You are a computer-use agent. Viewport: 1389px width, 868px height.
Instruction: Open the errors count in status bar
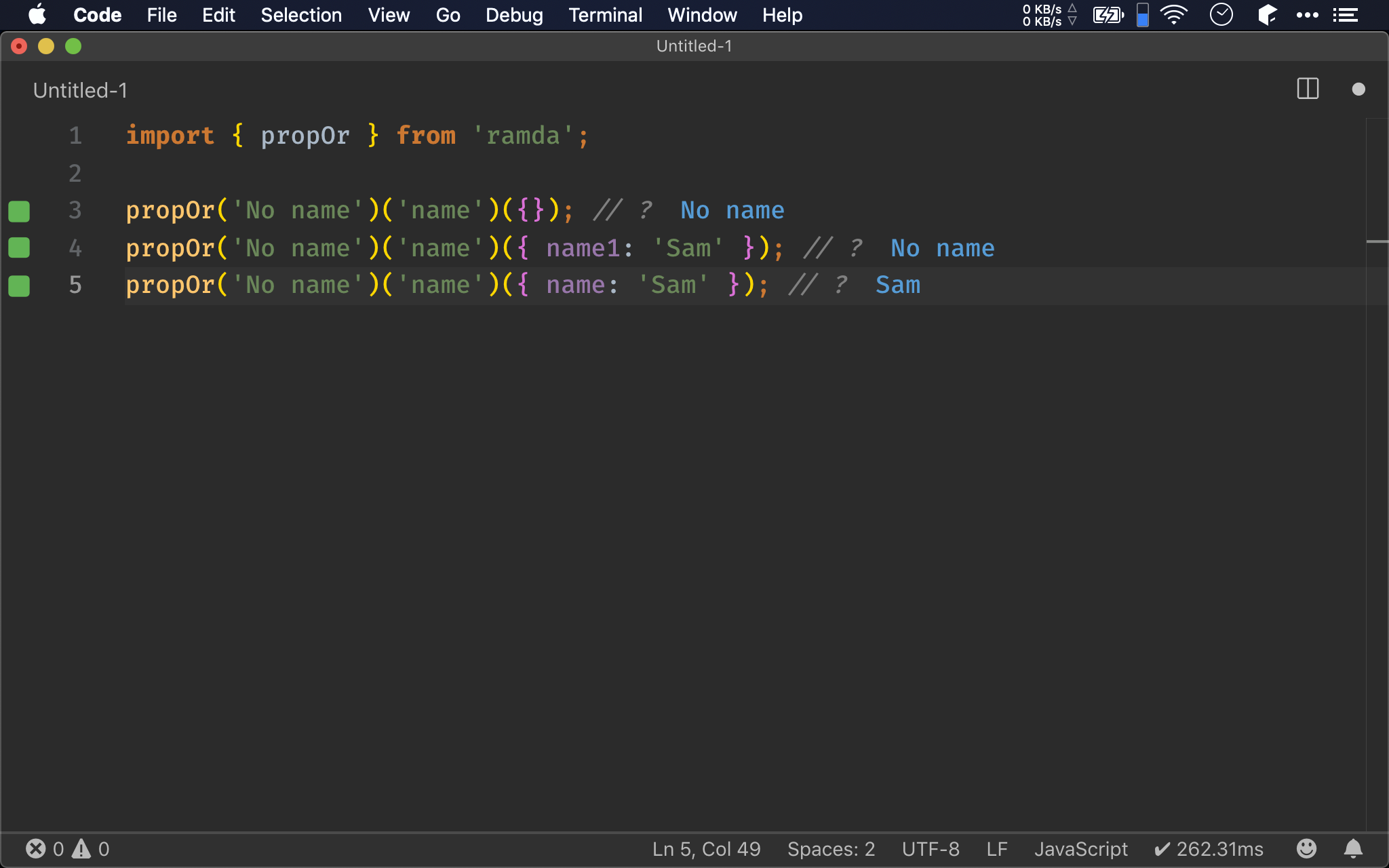(45, 849)
